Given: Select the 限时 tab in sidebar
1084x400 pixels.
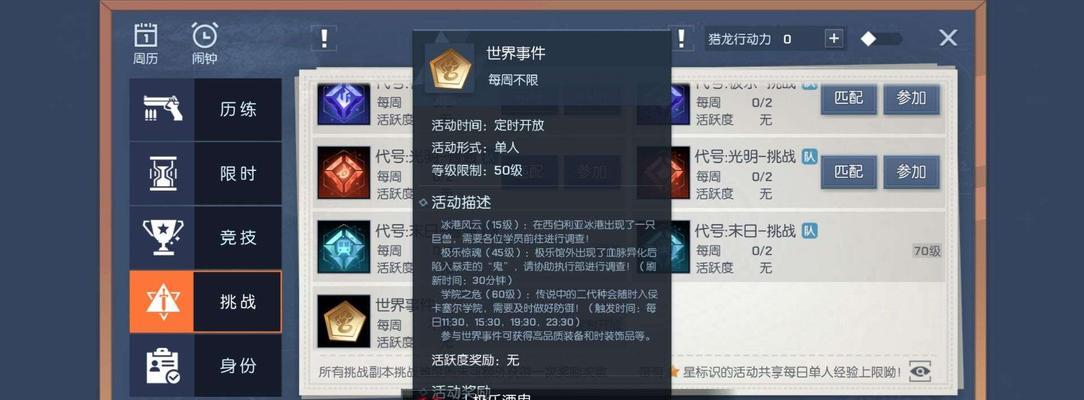Looking at the screenshot, I should point(205,173).
